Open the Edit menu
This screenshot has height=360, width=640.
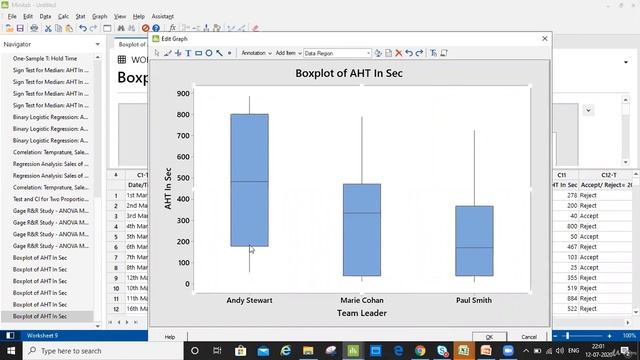[28, 16]
